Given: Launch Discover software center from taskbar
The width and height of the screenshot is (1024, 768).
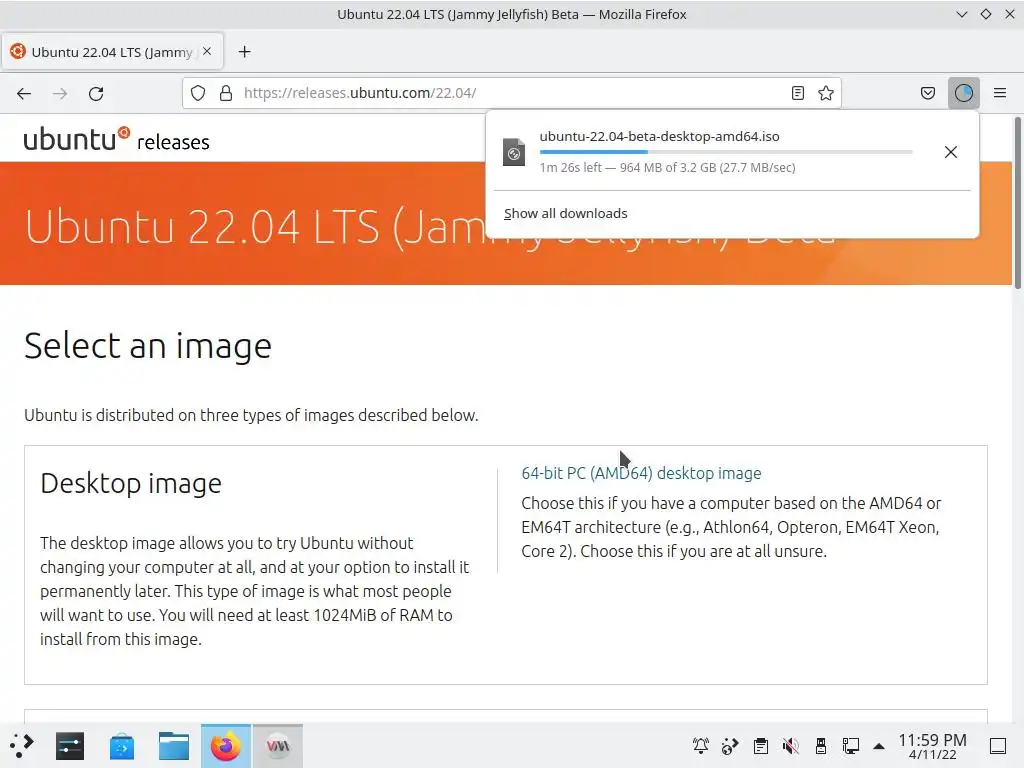Looking at the screenshot, I should click(x=121, y=746).
